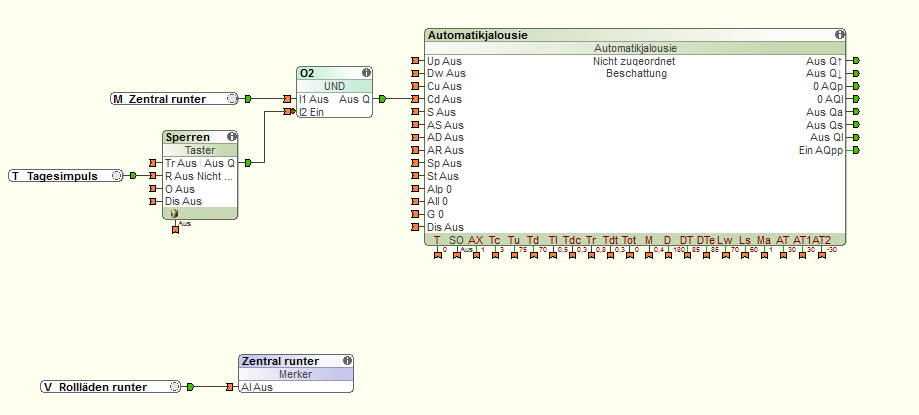Image resolution: width=919 pixels, height=415 pixels.
Task: Click circle icon on M_Zentral runter reference
Action: pos(232,99)
